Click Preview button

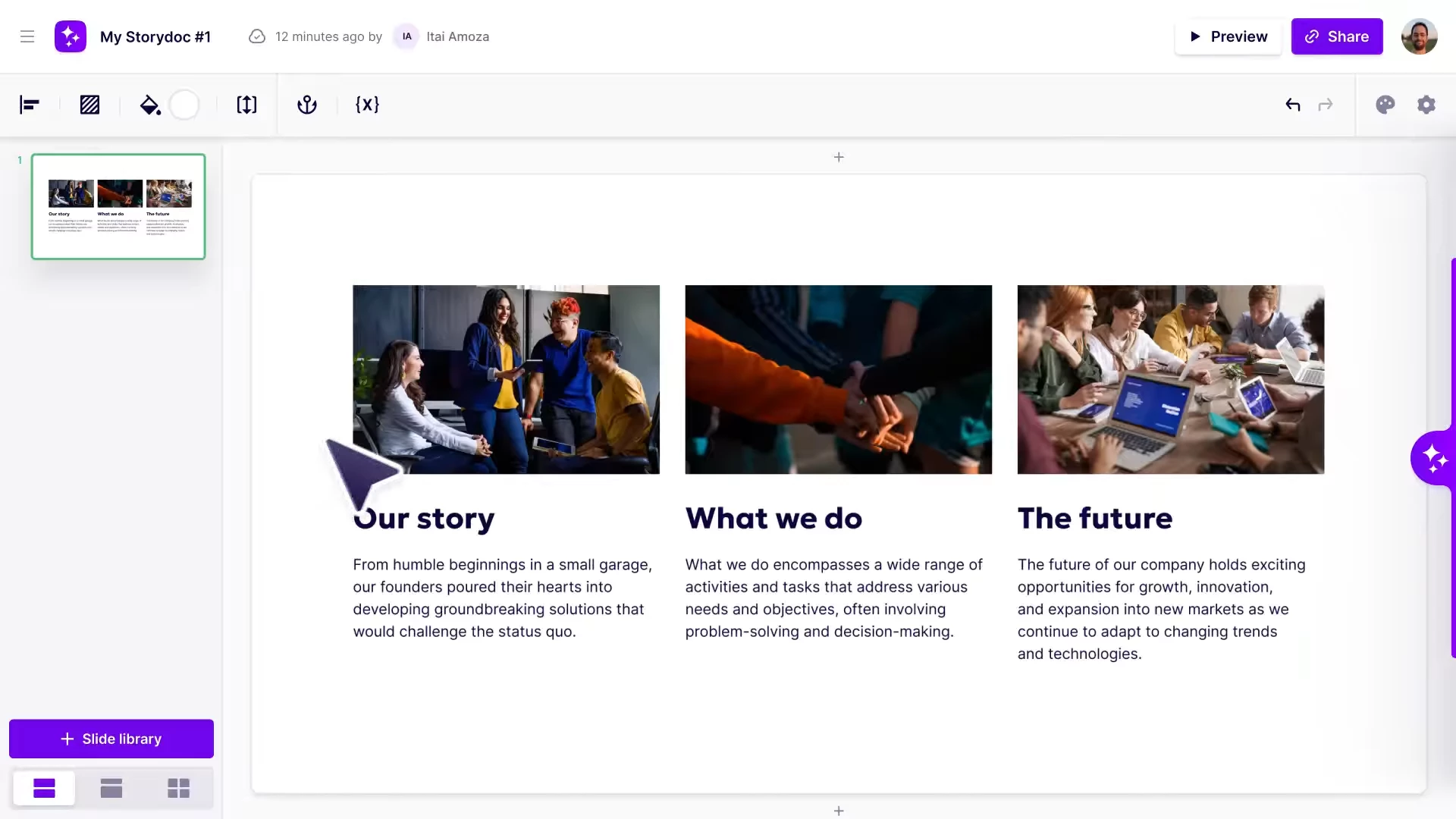1228,36
